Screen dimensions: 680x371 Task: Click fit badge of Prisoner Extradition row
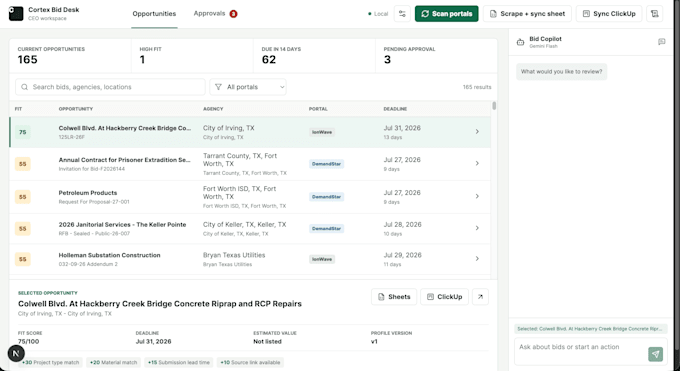click(x=23, y=164)
